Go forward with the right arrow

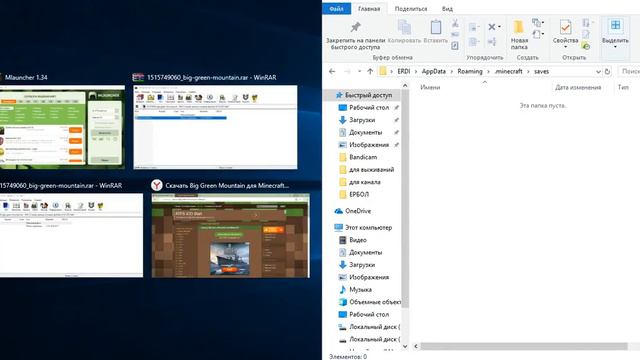pyautogui.click(x=347, y=71)
